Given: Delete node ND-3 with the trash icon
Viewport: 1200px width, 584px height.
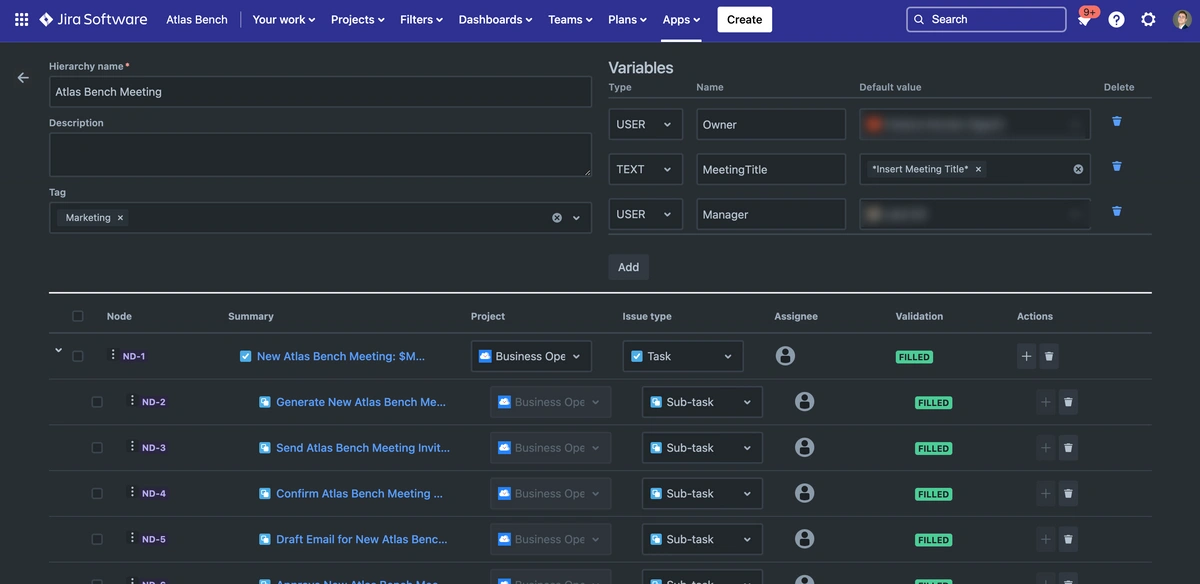Looking at the screenshot, I should point(1068,448).
